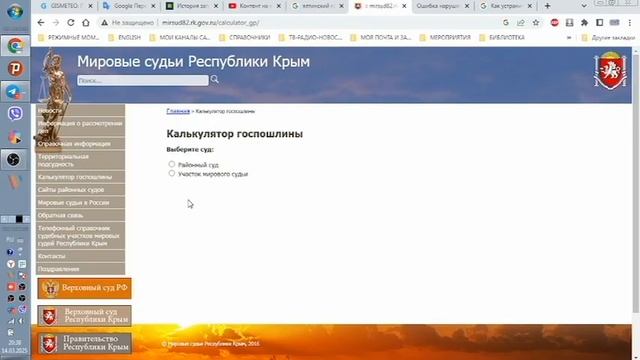The image size is (640, 360).
Task: Reload the current page
Action: tap(71, 23)
